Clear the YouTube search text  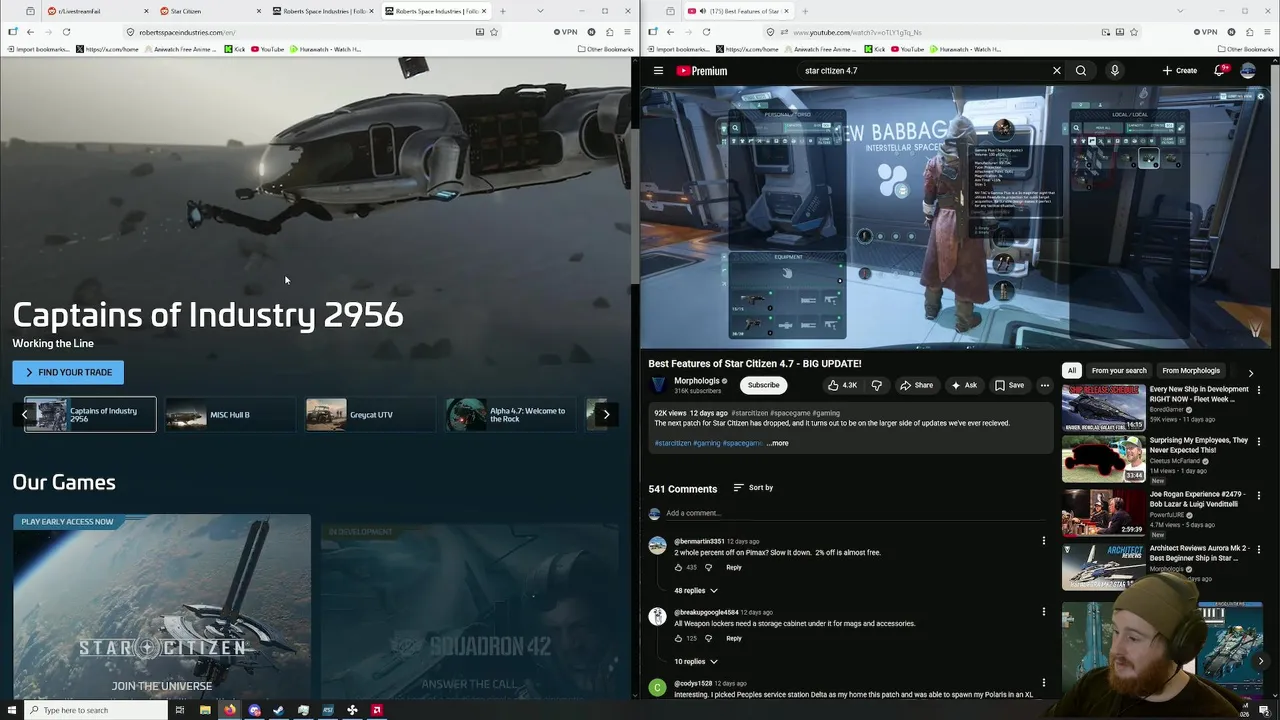pyautogui.click(x=1056, y=71)
